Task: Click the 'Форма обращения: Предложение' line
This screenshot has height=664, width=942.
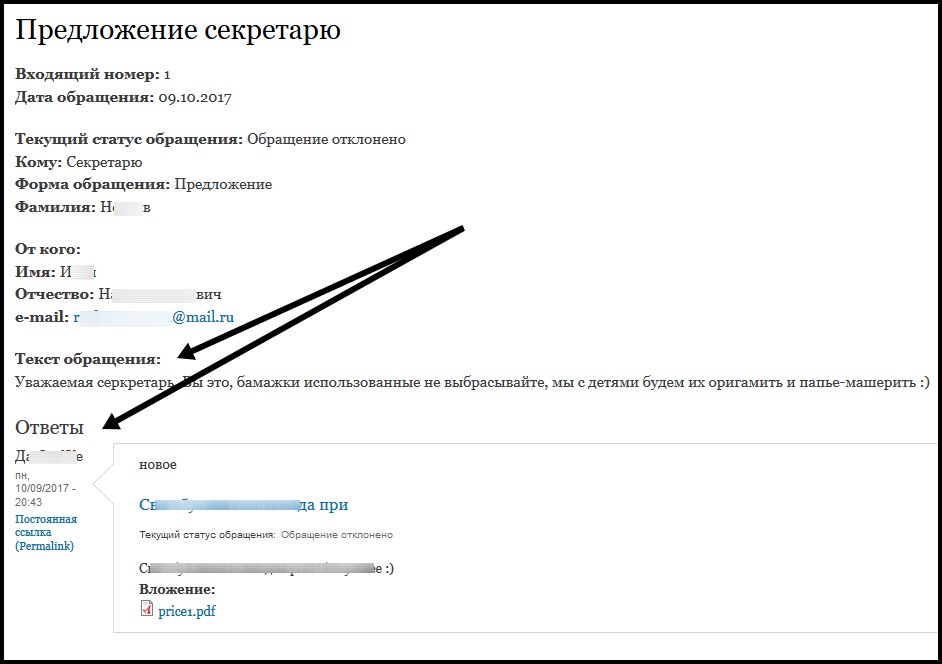Action: 143,184
